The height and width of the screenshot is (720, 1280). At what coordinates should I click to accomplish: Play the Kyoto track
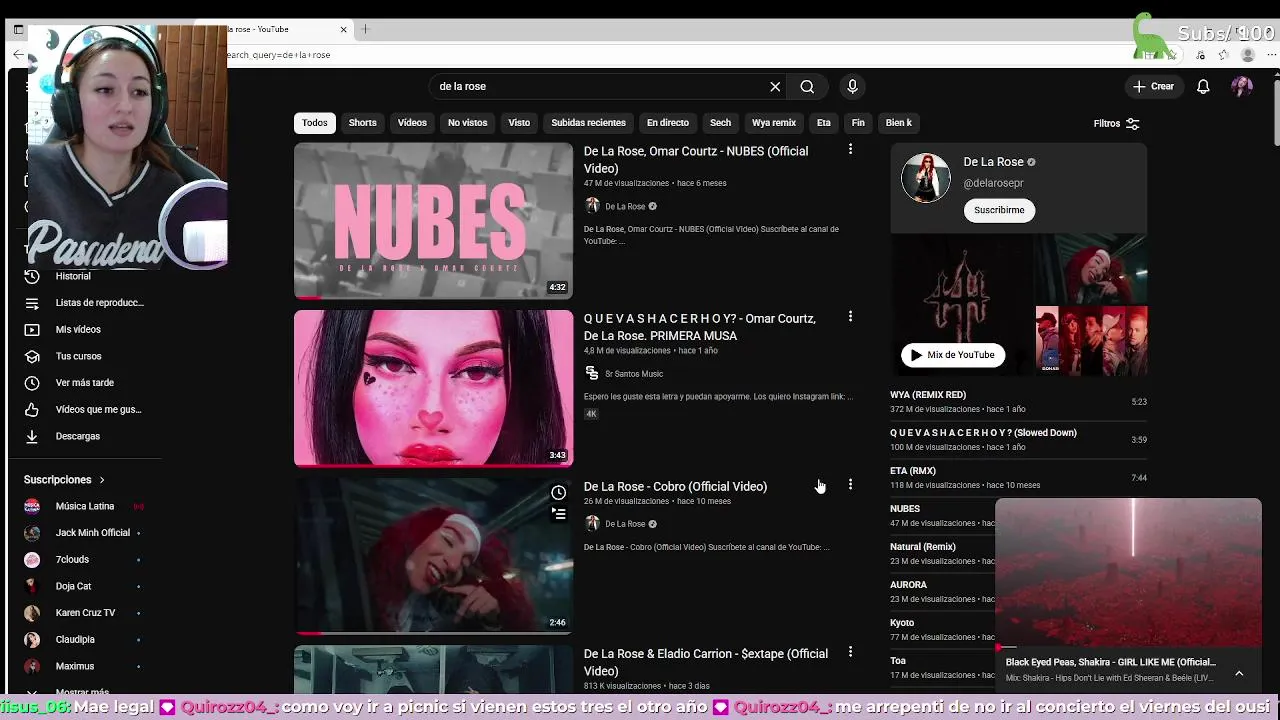(x=940, y=630)
